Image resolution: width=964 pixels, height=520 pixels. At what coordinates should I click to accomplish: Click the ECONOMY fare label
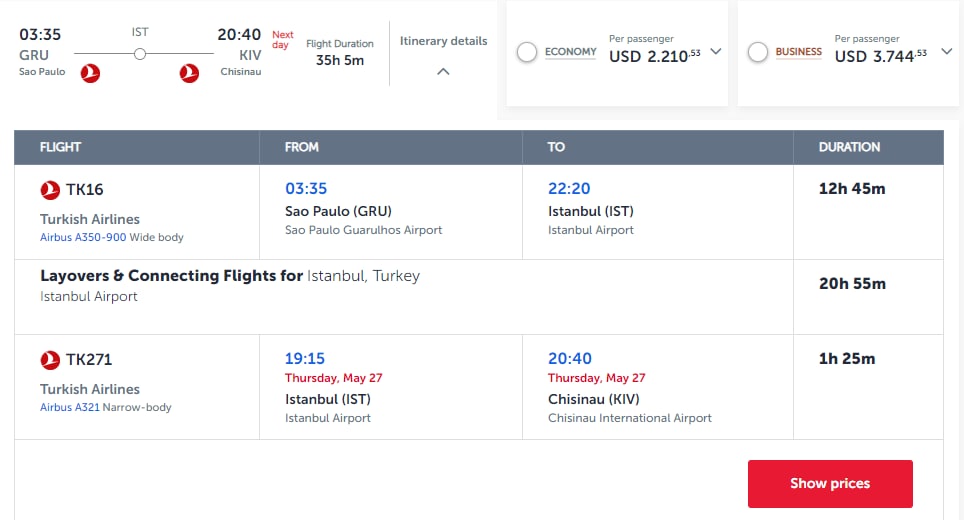571,52
